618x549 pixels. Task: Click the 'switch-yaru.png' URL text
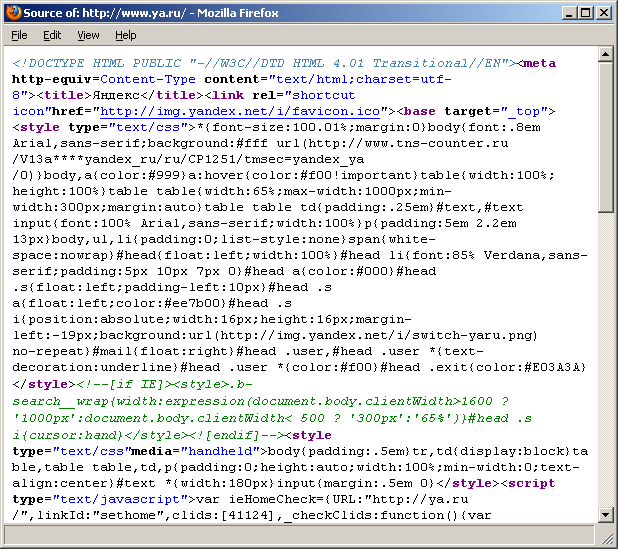coord(471,335)
